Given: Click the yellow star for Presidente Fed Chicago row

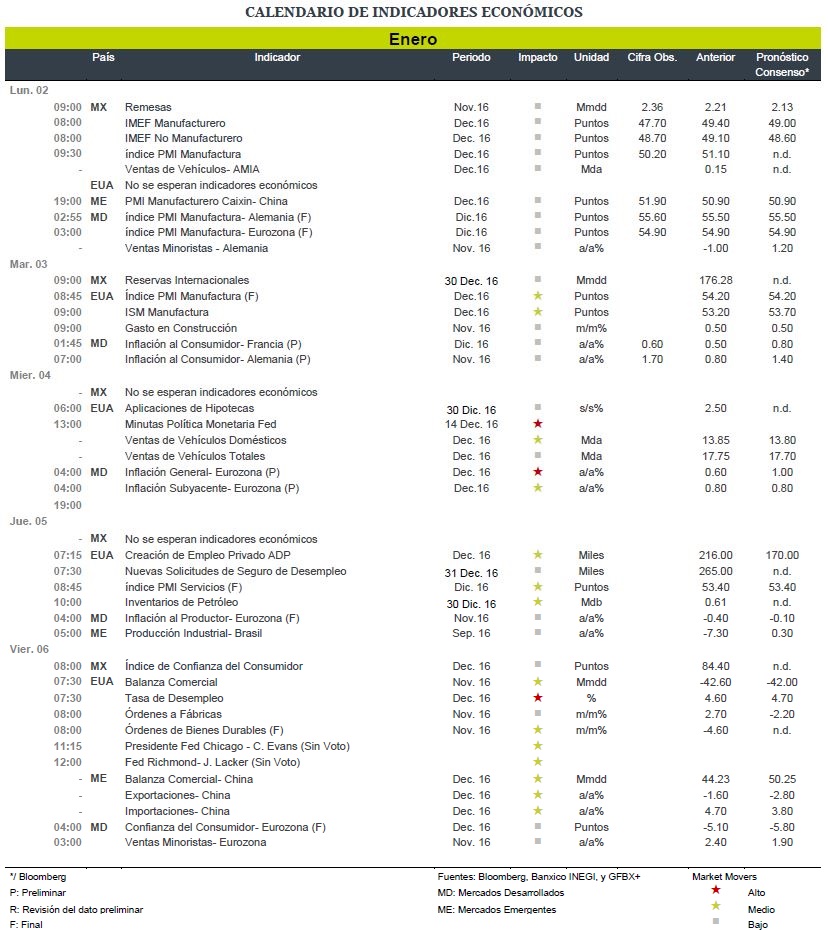Looking at the screenshot, I should point(537,746).
